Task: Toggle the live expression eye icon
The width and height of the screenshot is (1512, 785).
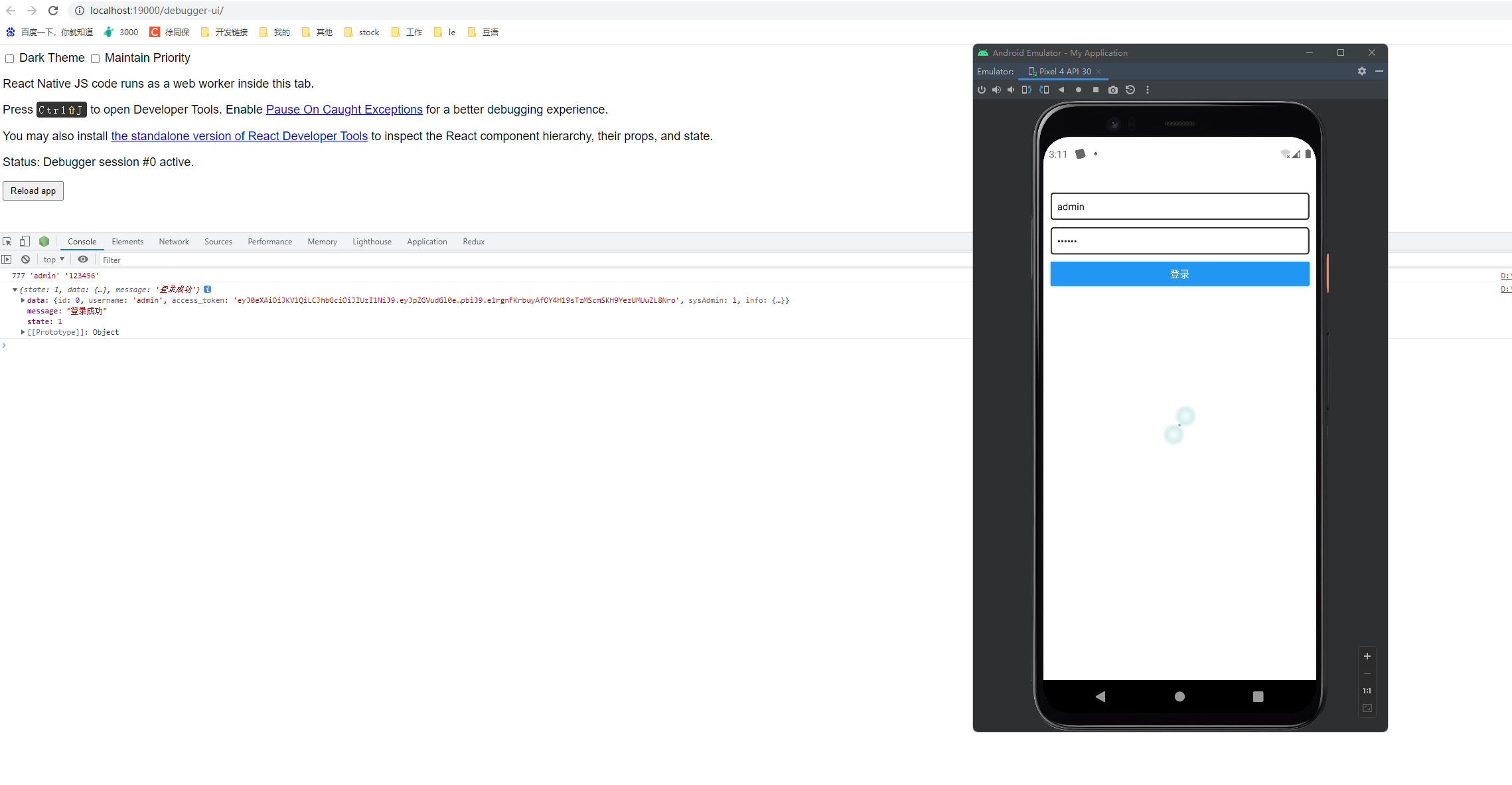Action: click(83, 260)
